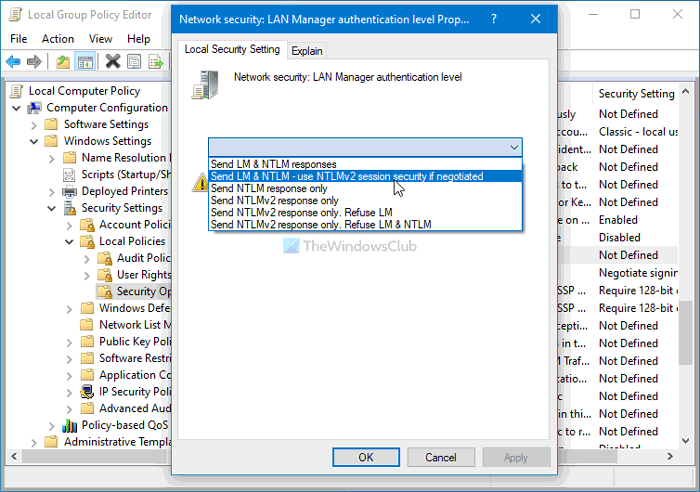
Task: Click the Network List Manager folder icon
Action: (x=87, y=325)
